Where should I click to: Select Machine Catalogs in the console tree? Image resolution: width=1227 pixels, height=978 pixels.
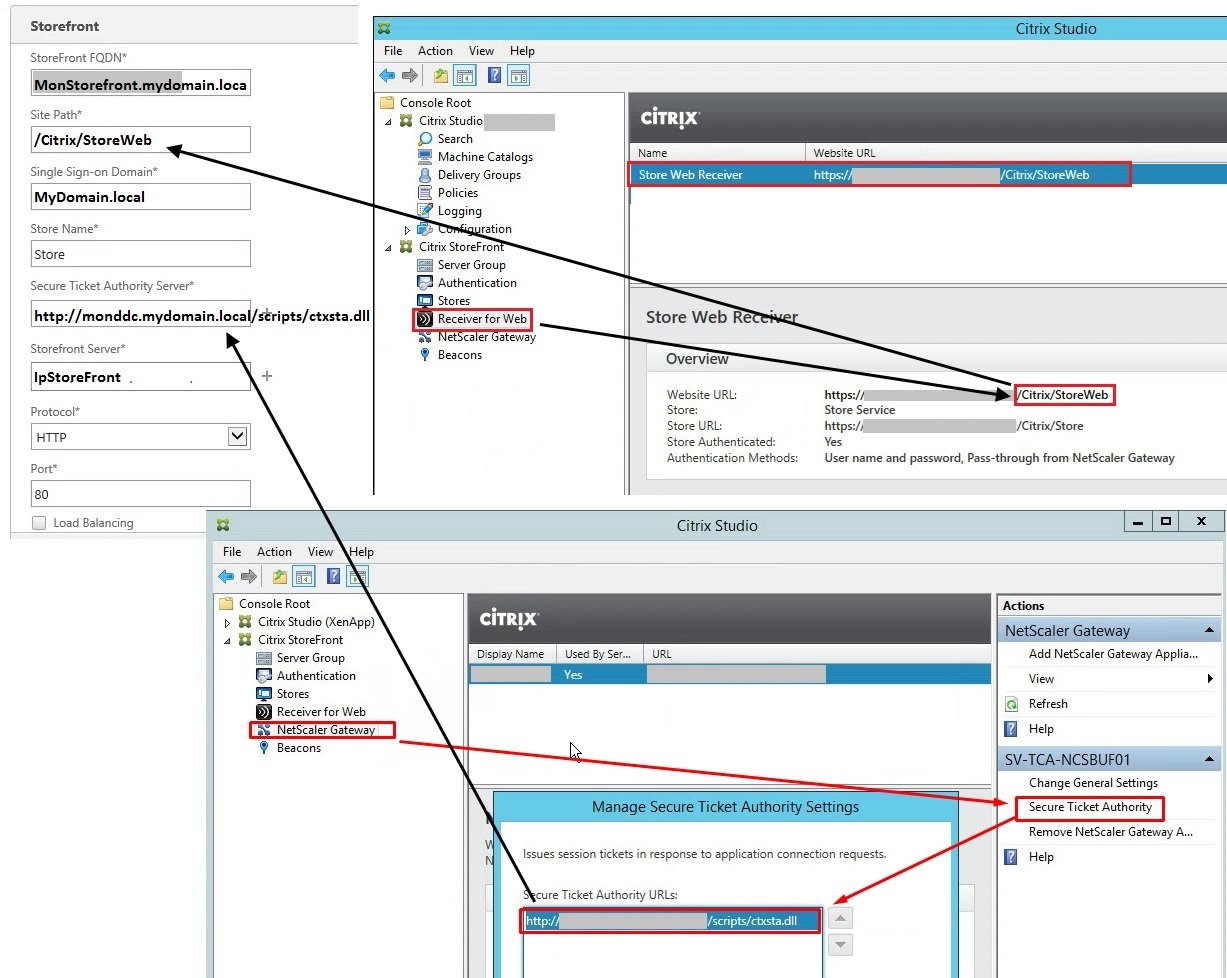point(484,157)
